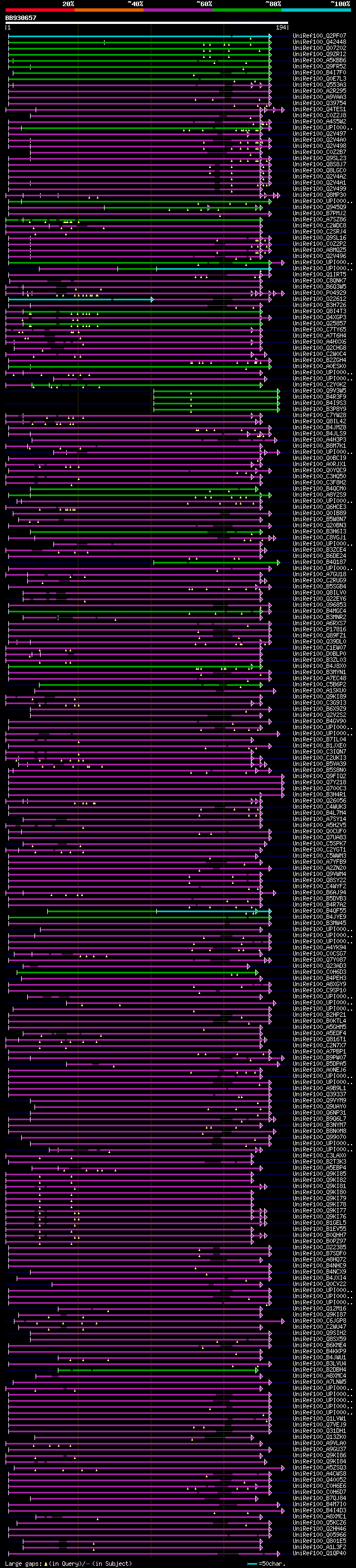The height and width of the screenshot is (1568, 356).
Task: Select hit label UniRef100_Q7Y218
Action: (319, 782)
